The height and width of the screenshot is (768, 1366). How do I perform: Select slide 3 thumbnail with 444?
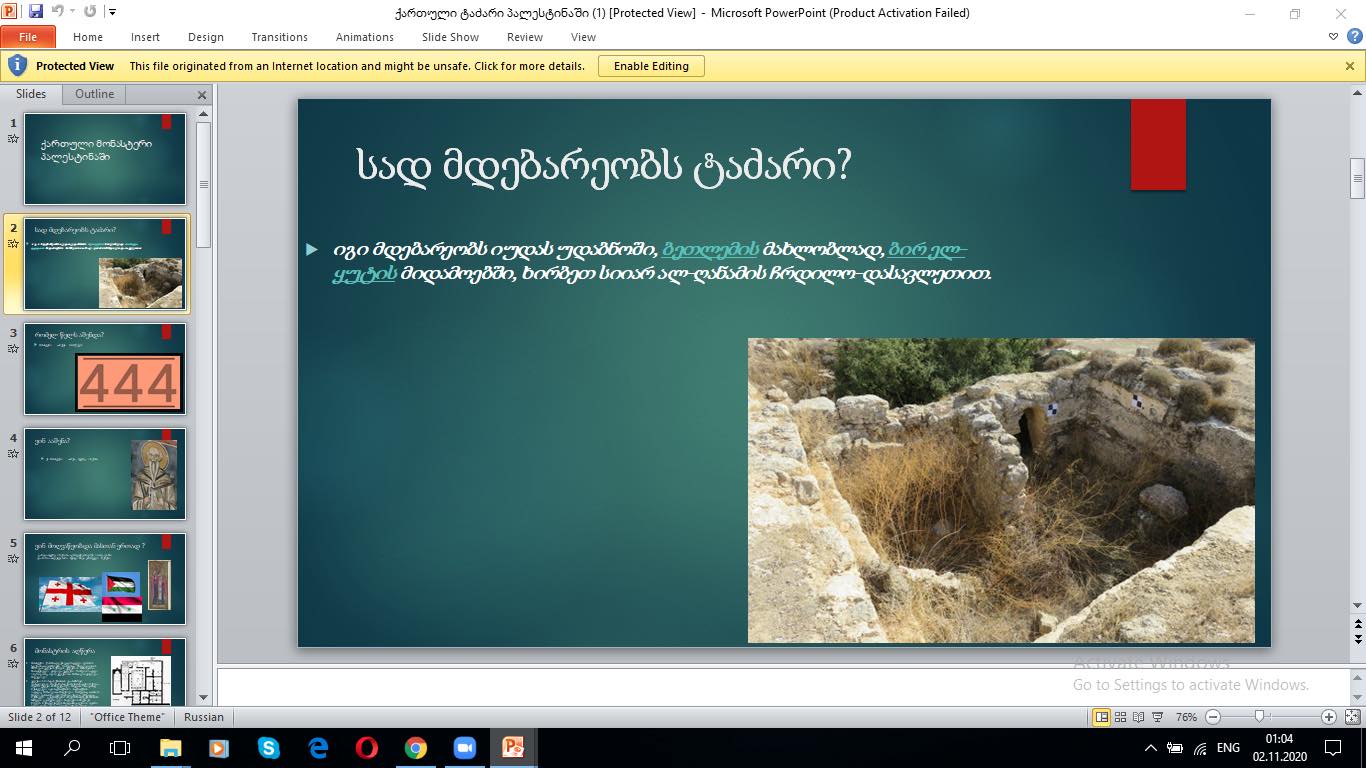pos(105,369)
